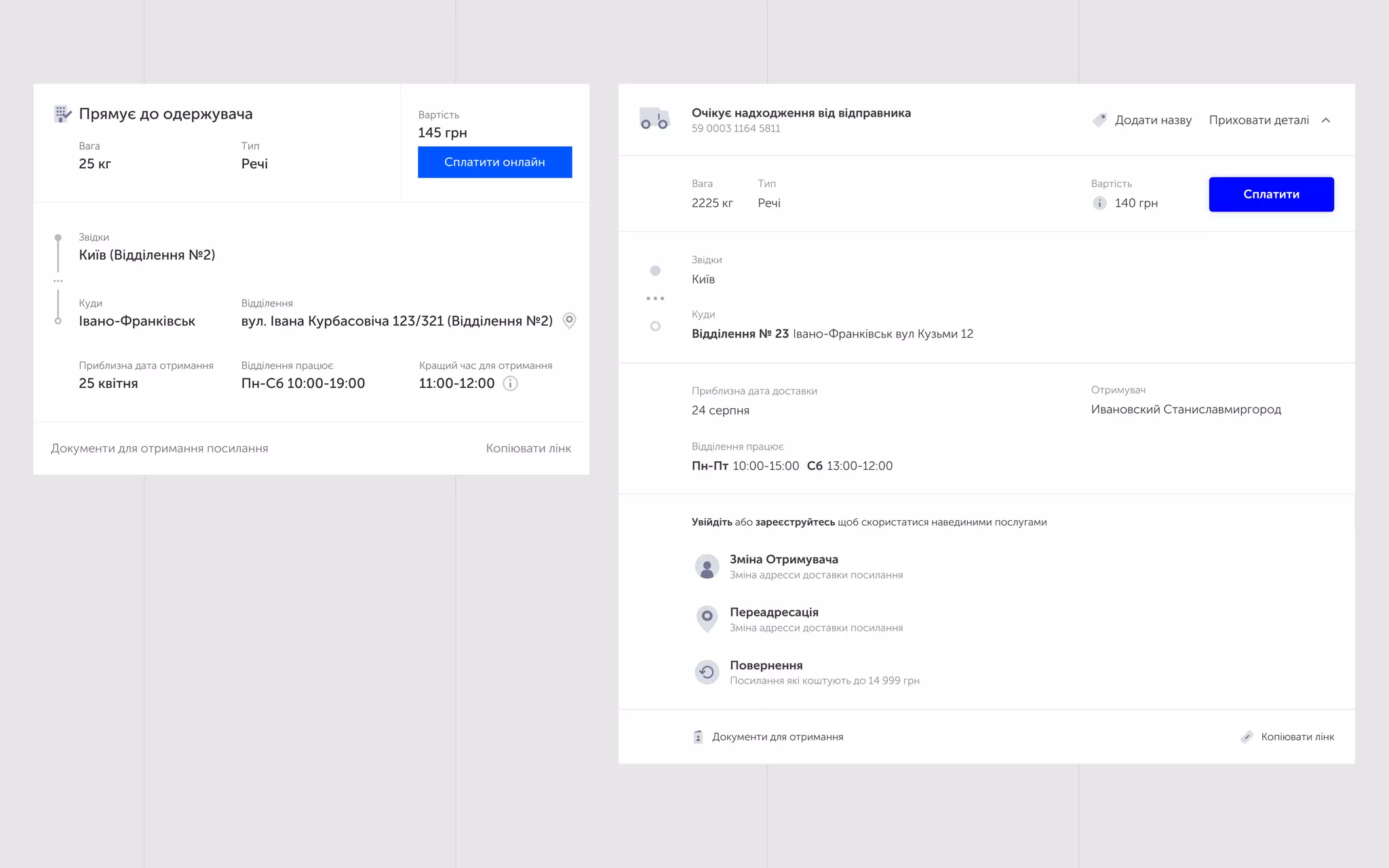
Task: Click the map pin icon beside the Івано-Франківськ branch address
Action: point(570,320)
